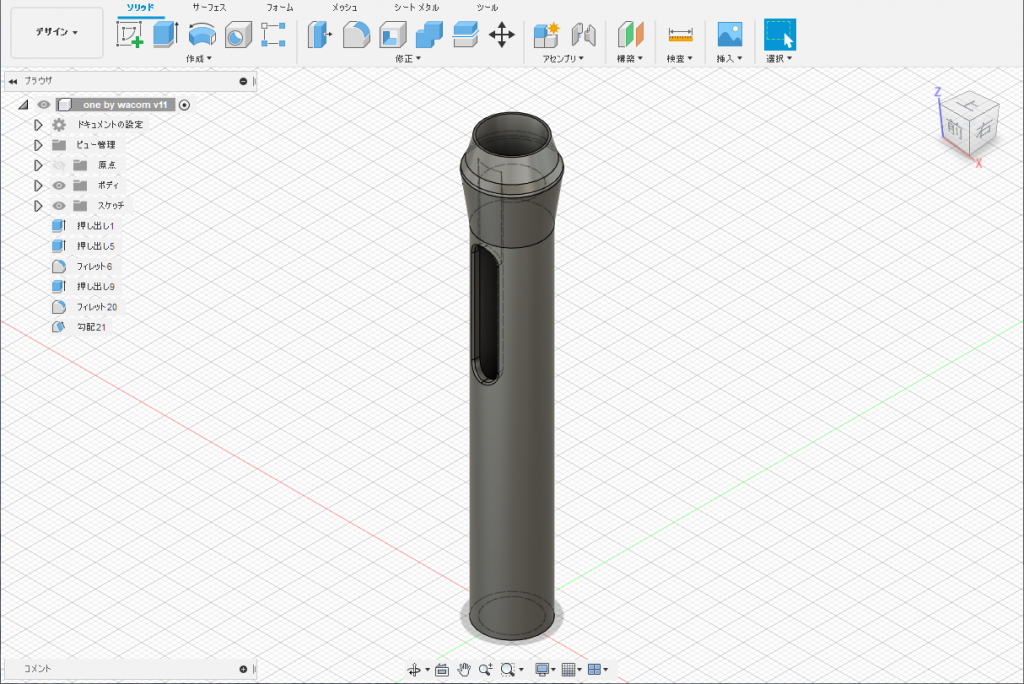The height and width of the screenshot is (684, 1024).
Task: Click the Orbit tool in navigation bar
Action: point(414,670)
